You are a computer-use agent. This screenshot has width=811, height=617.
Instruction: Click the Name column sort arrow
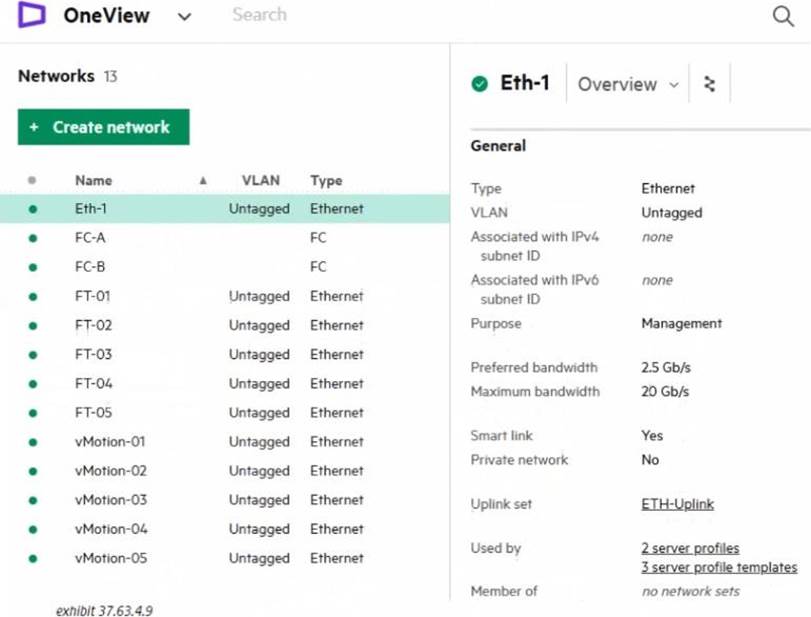tap(203, 181)
